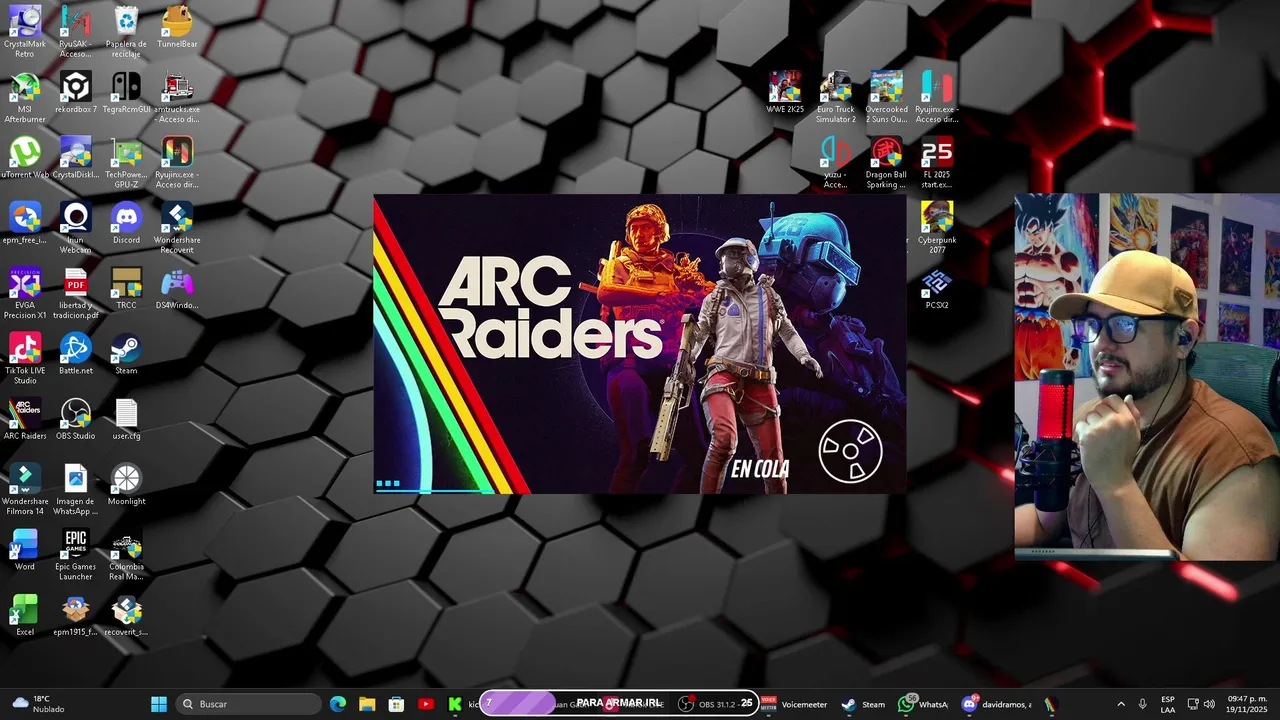Open the Ryujinx.exe shortcut below amtrucks.exe
Screen dimensions: 1280x720
coord(177,162)
